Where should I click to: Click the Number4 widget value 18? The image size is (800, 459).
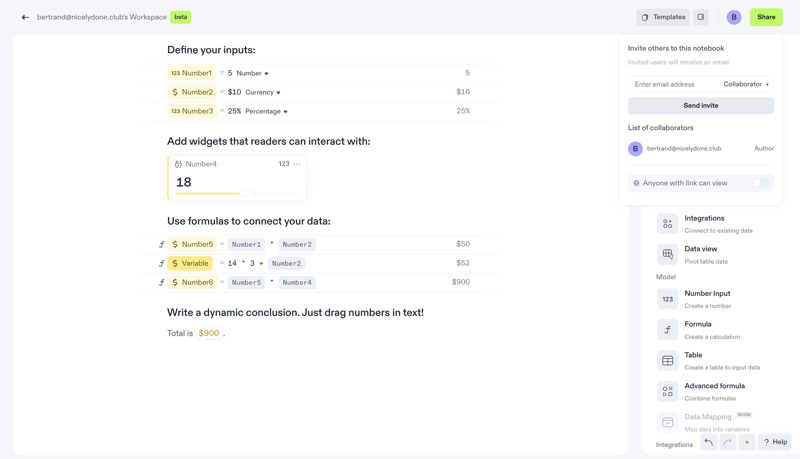pyautogui.click(x=184, y=182)
